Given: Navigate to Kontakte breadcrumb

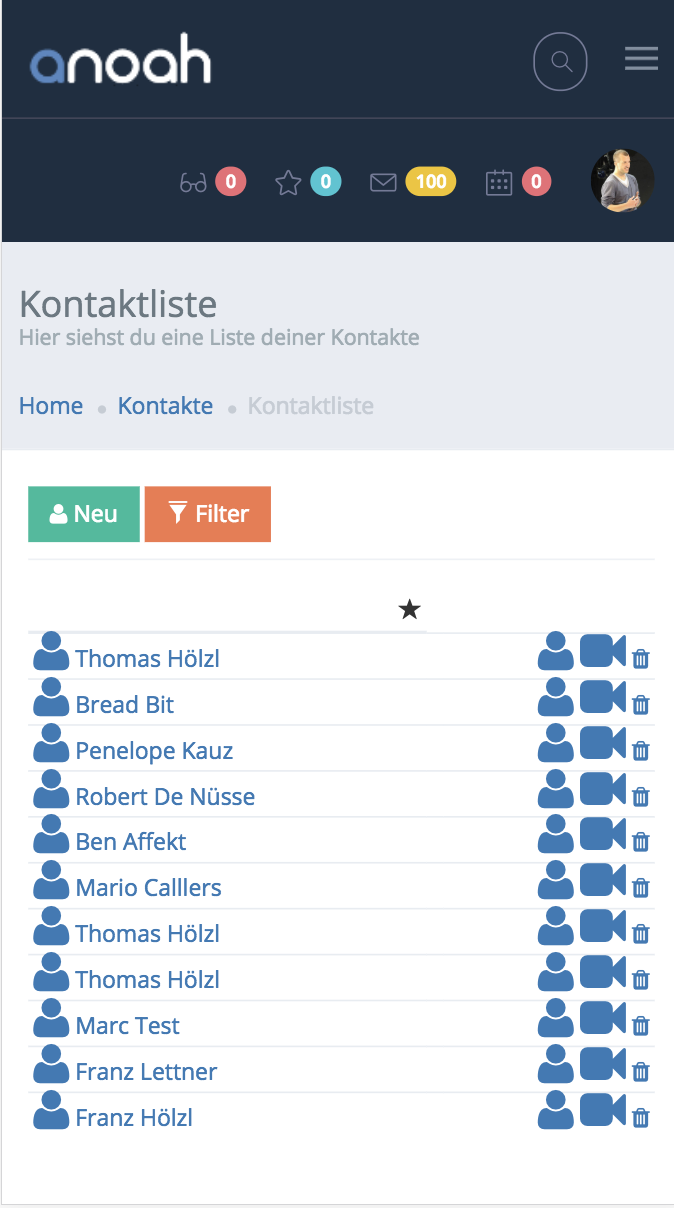Looking at the screenshot, I should (x=165, y=406).
